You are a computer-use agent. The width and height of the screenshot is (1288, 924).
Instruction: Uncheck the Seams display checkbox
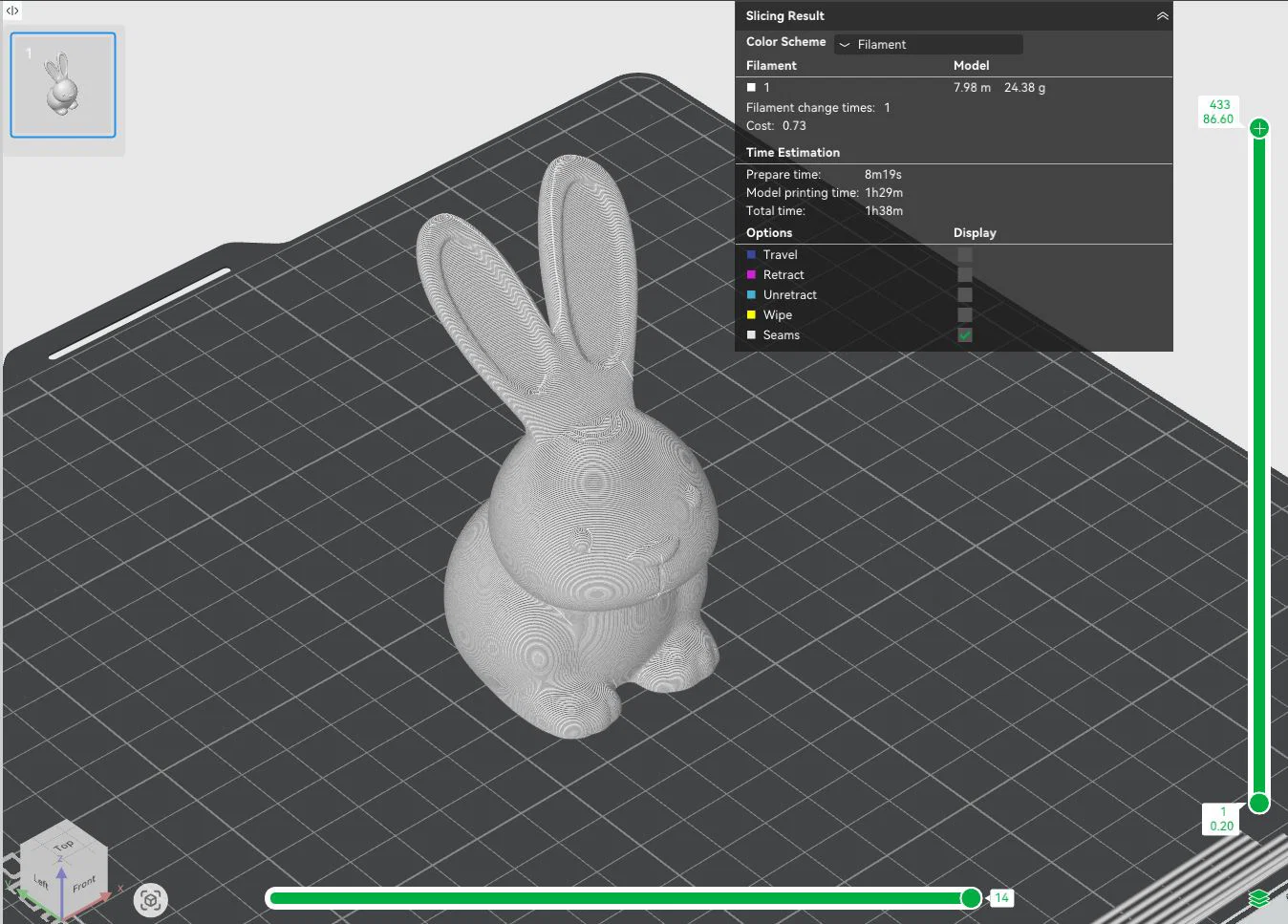965,335
